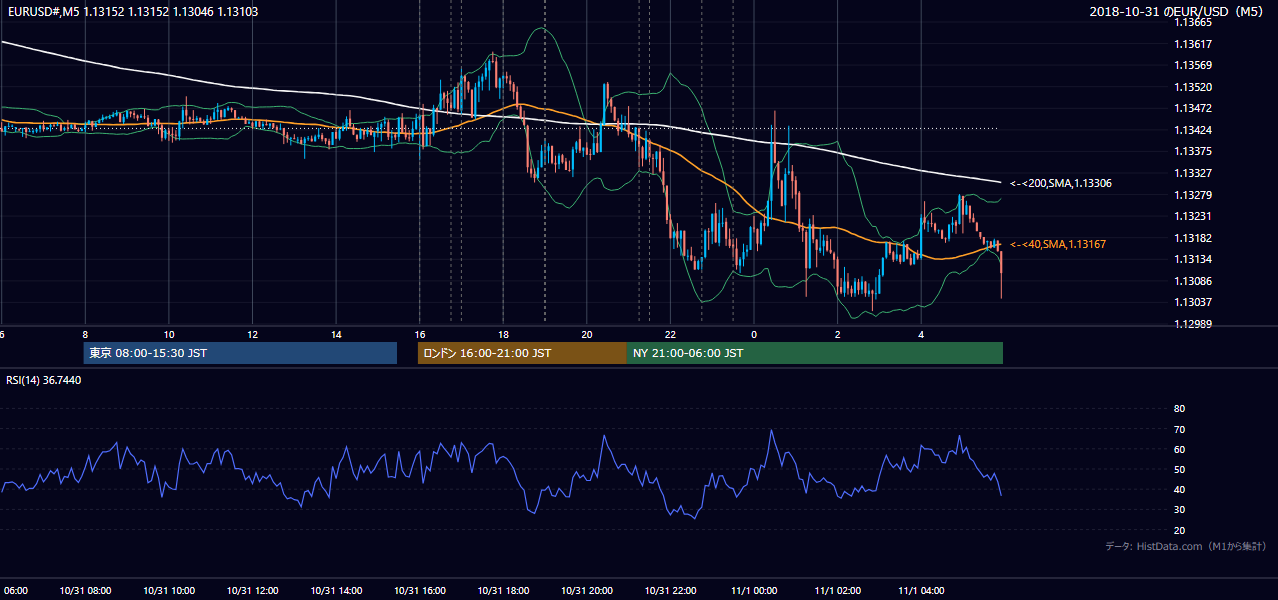
Task: Click hour label 16 under price chart
Action: pyautogui.click(x=420, y=335)
